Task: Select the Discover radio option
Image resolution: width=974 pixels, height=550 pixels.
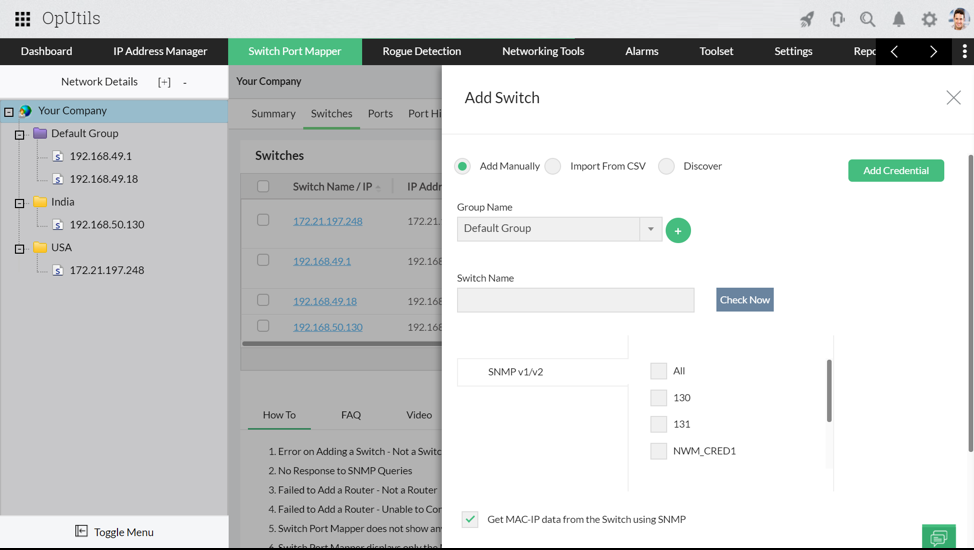Action: [667, 167]
